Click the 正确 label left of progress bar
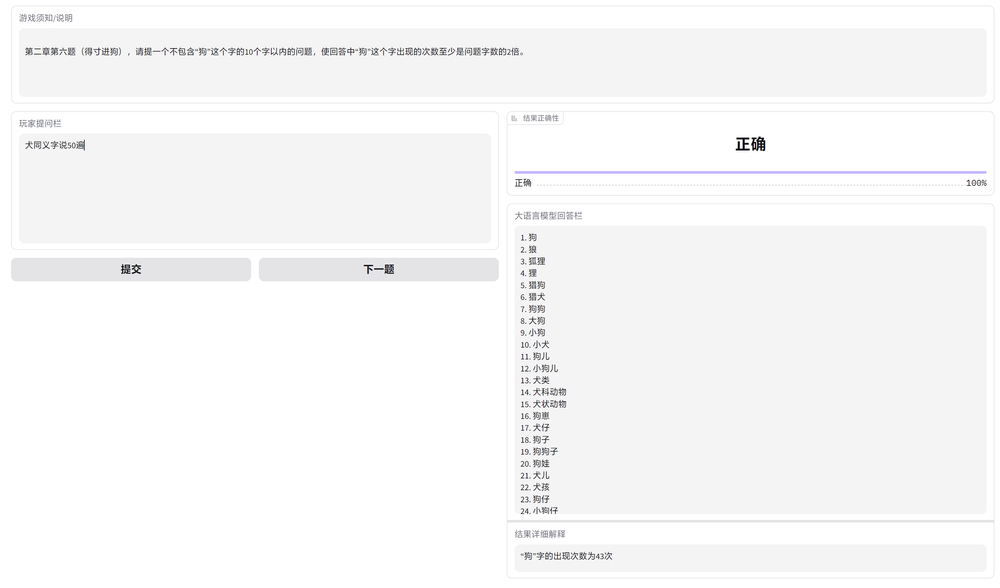The height and width of the screenshot is (588, 1000). (x=522, y=183)
